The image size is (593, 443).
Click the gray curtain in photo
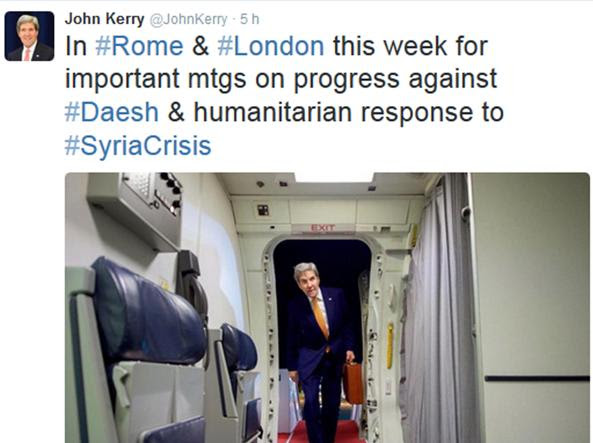439,308
